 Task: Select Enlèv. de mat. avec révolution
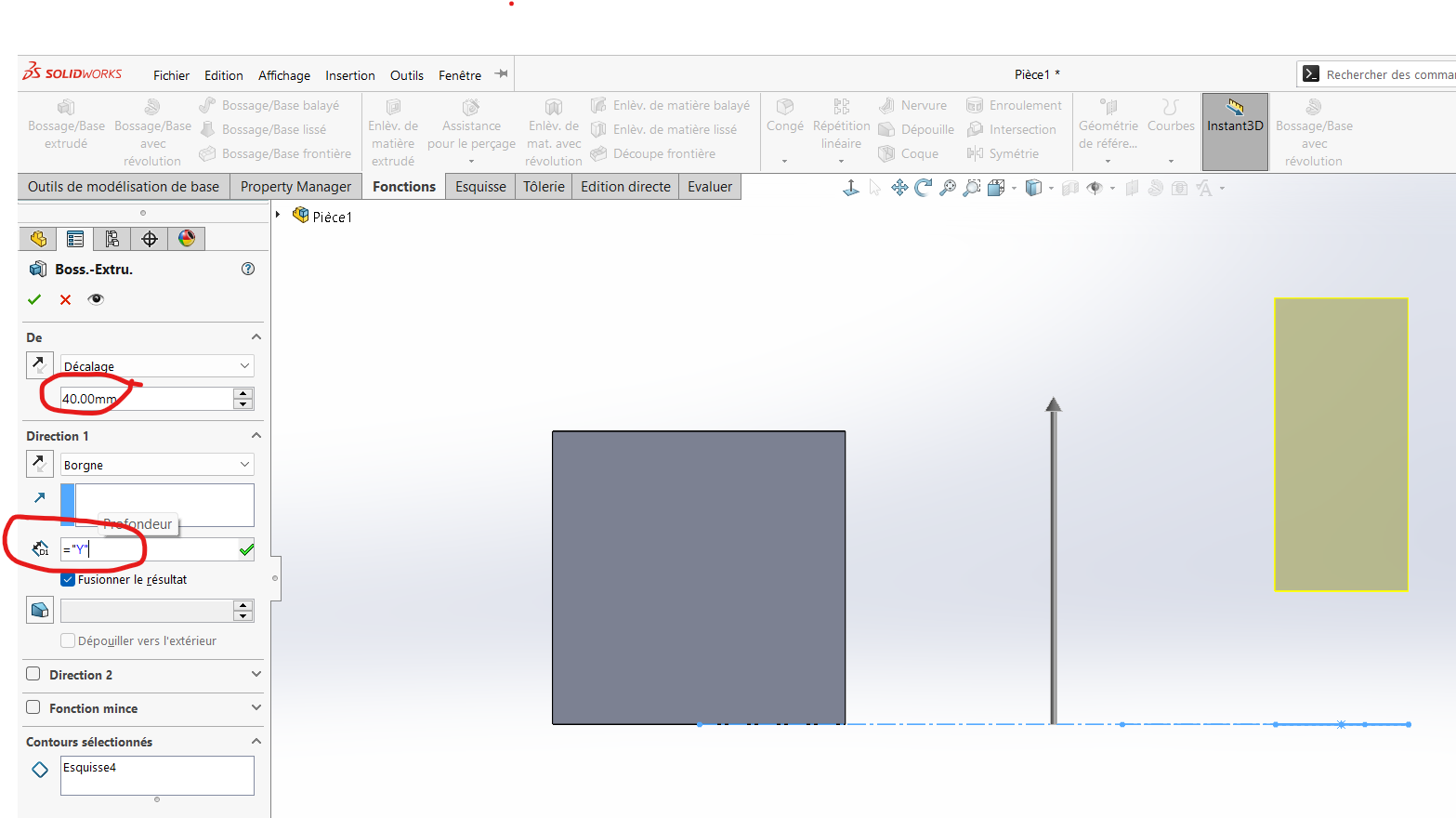click(x=554, y=133)
